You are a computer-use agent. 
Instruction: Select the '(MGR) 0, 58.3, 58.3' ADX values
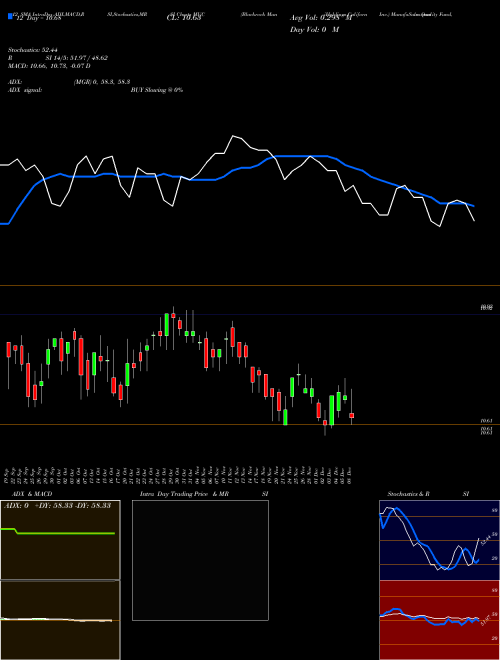tap(102, 82)
